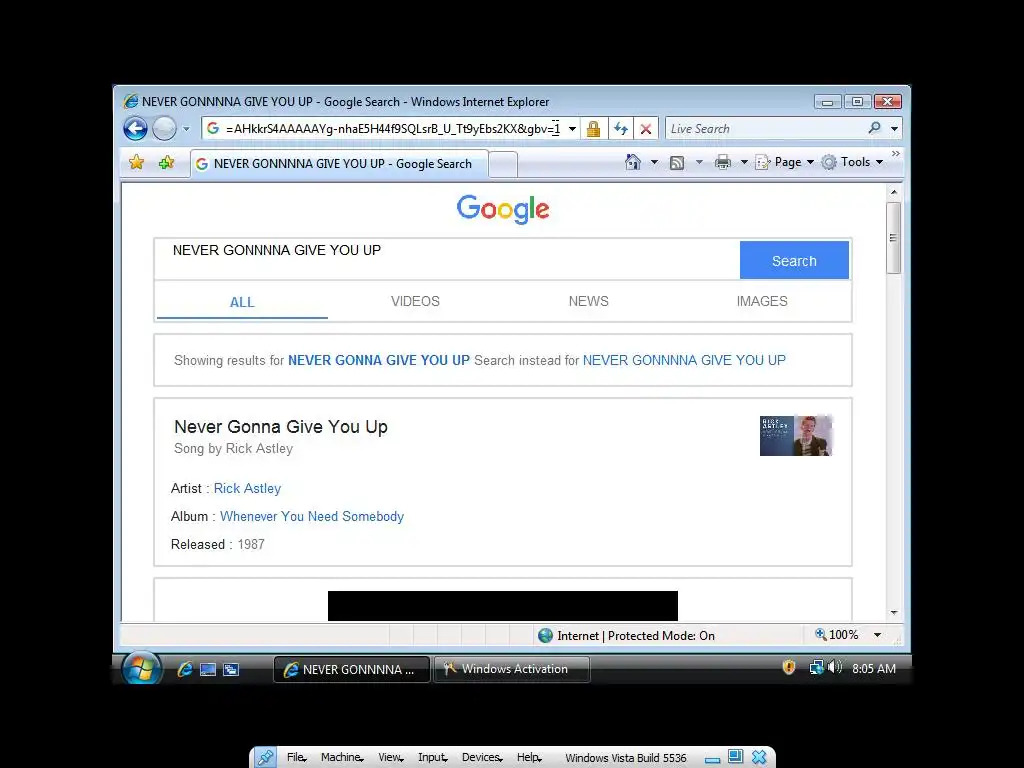Screen dimensions: 1024x768
Task: Click the Live Search magnifier icon
Action: pos(874,128)
